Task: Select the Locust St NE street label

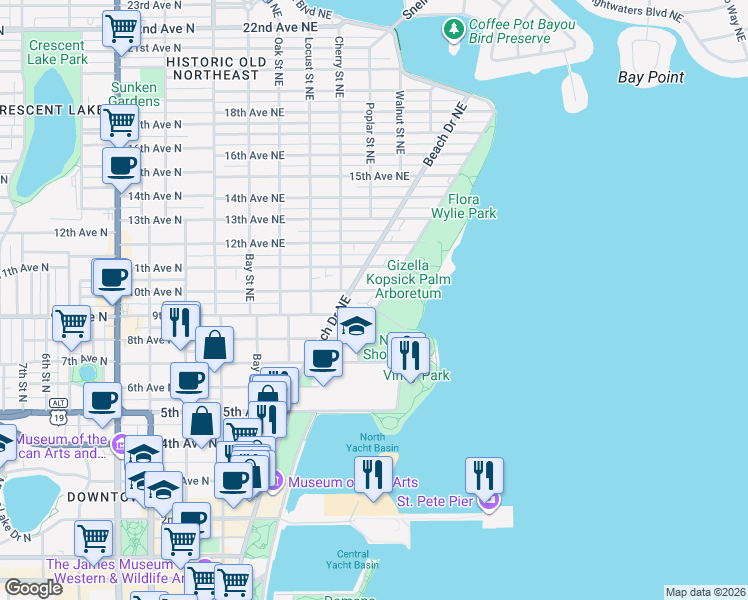Action: pyautogui.click(x=309, y=68)
